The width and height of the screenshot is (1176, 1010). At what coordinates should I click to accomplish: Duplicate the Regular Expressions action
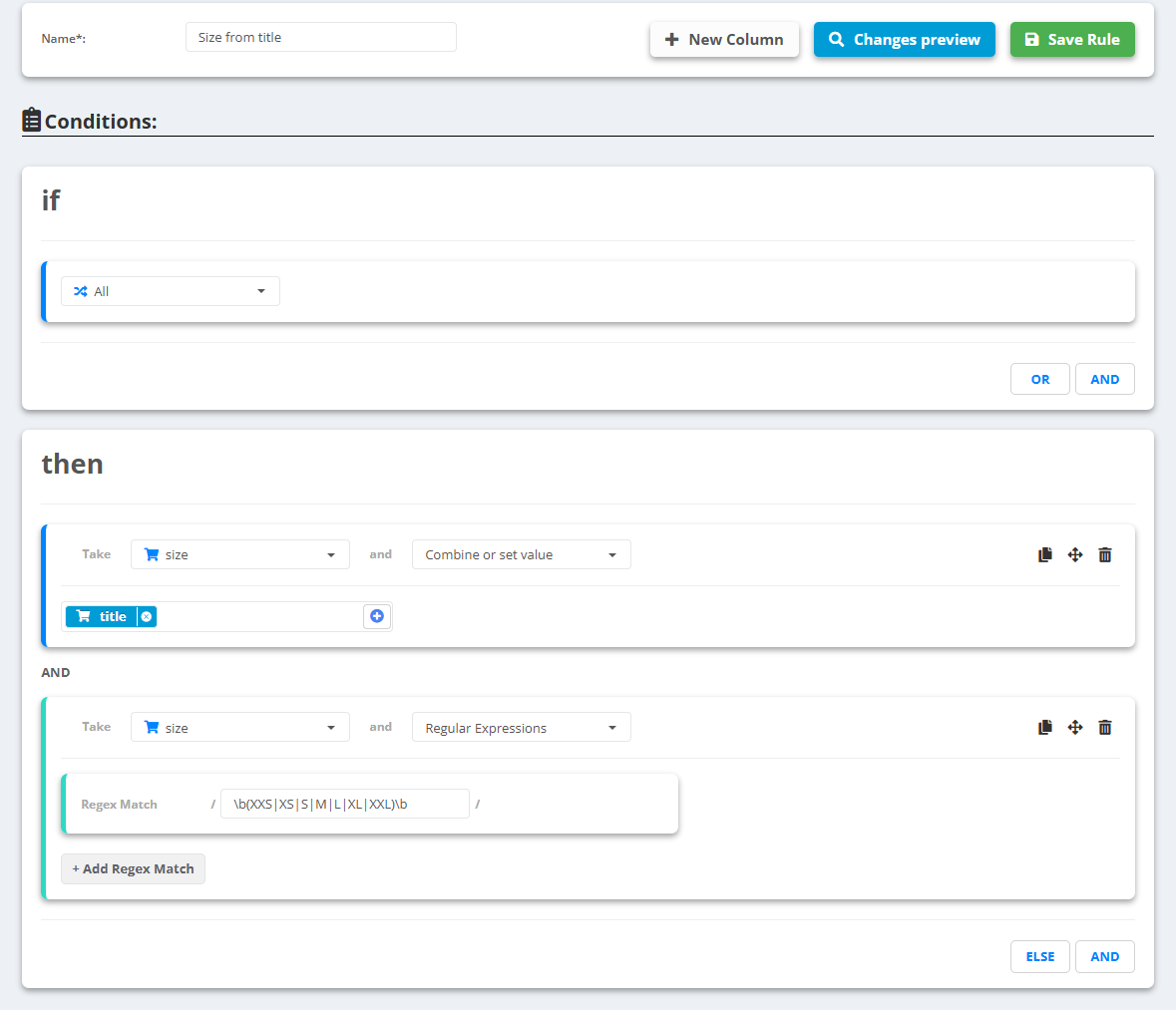point(1044,727)
